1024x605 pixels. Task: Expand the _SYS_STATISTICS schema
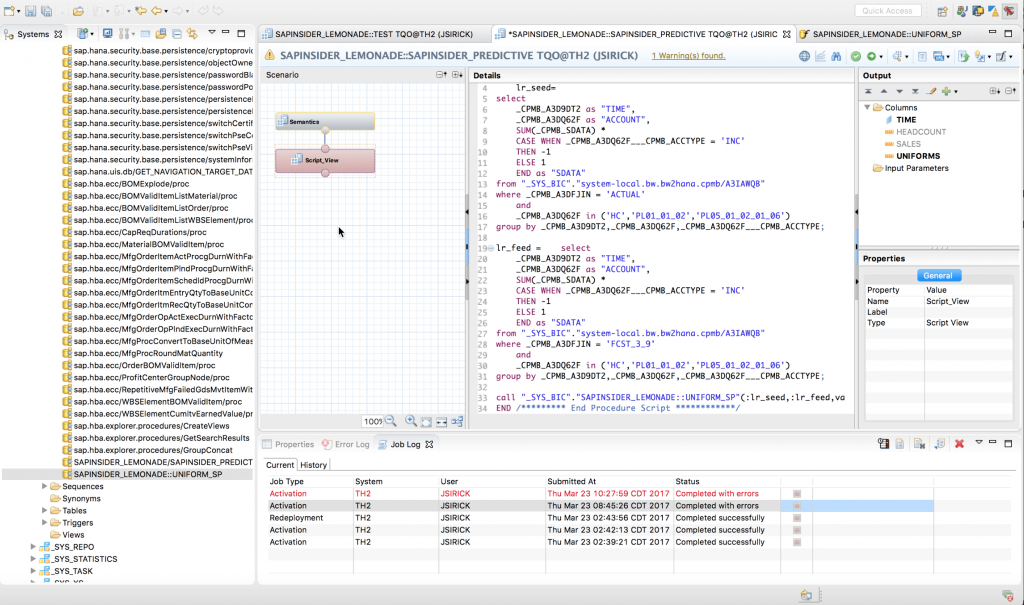(33, 559)
